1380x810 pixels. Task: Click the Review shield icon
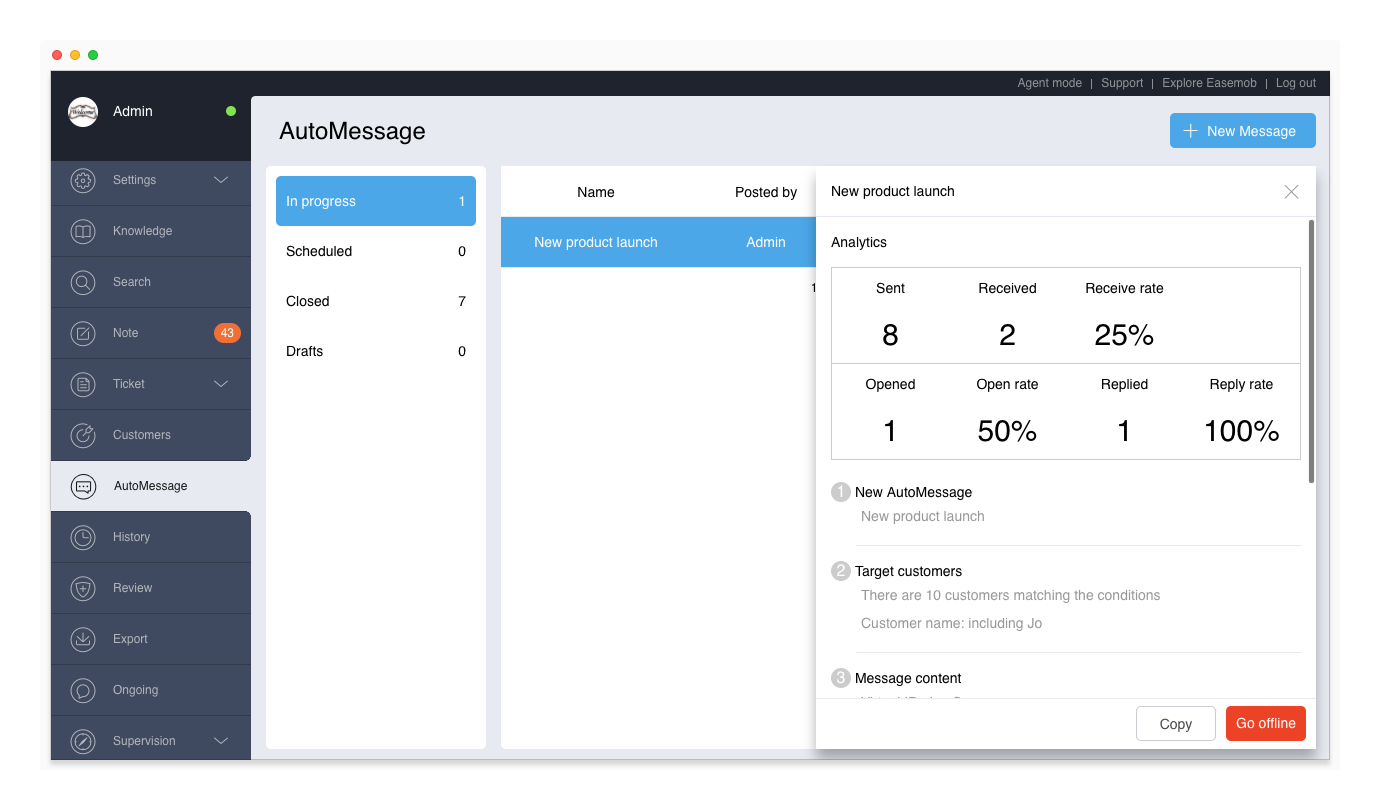pyautogui.click(x=83, y=588)
